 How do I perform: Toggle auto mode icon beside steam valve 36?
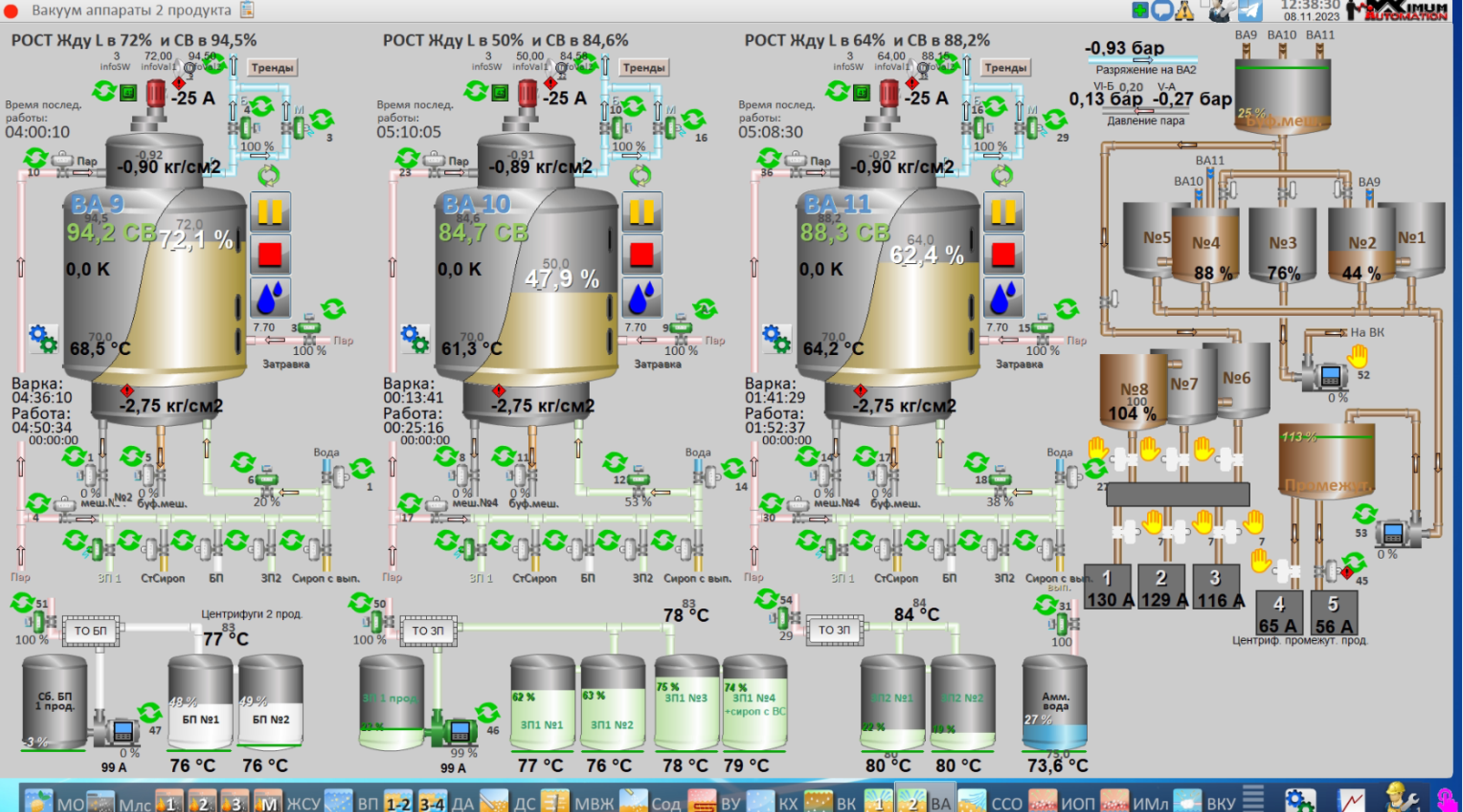click(768, 158)
